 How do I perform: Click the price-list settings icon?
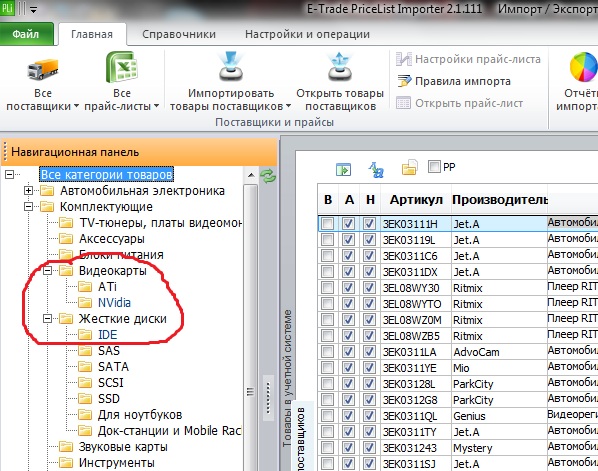point(403,59)
